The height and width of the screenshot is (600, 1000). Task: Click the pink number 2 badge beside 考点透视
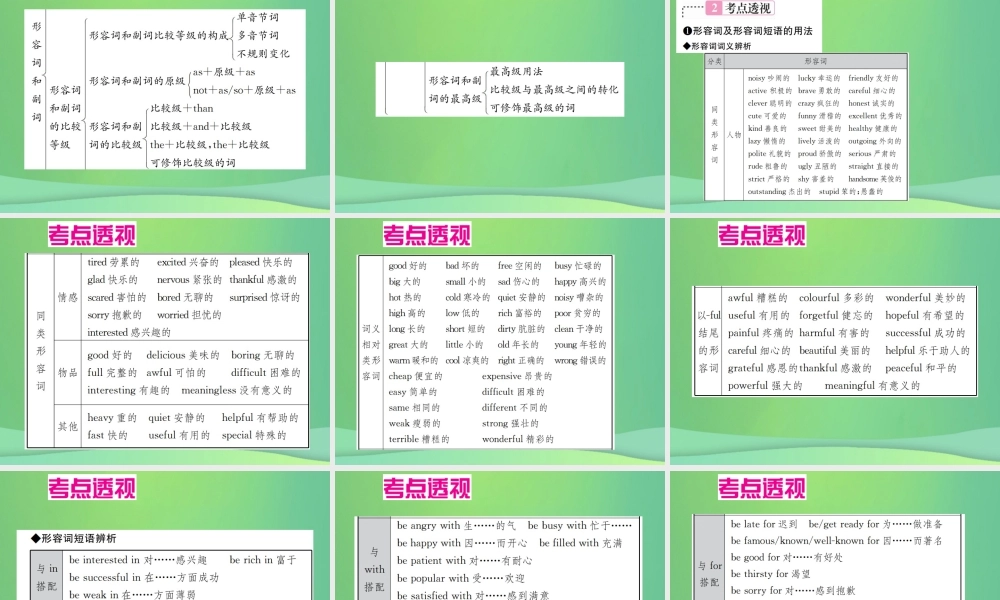click(x=714, y=8)
